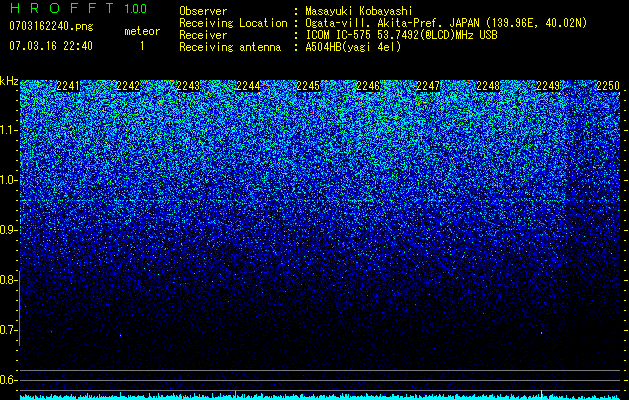Select the file name 0703162240.png
Screen dimensions: 629x400
51,27
